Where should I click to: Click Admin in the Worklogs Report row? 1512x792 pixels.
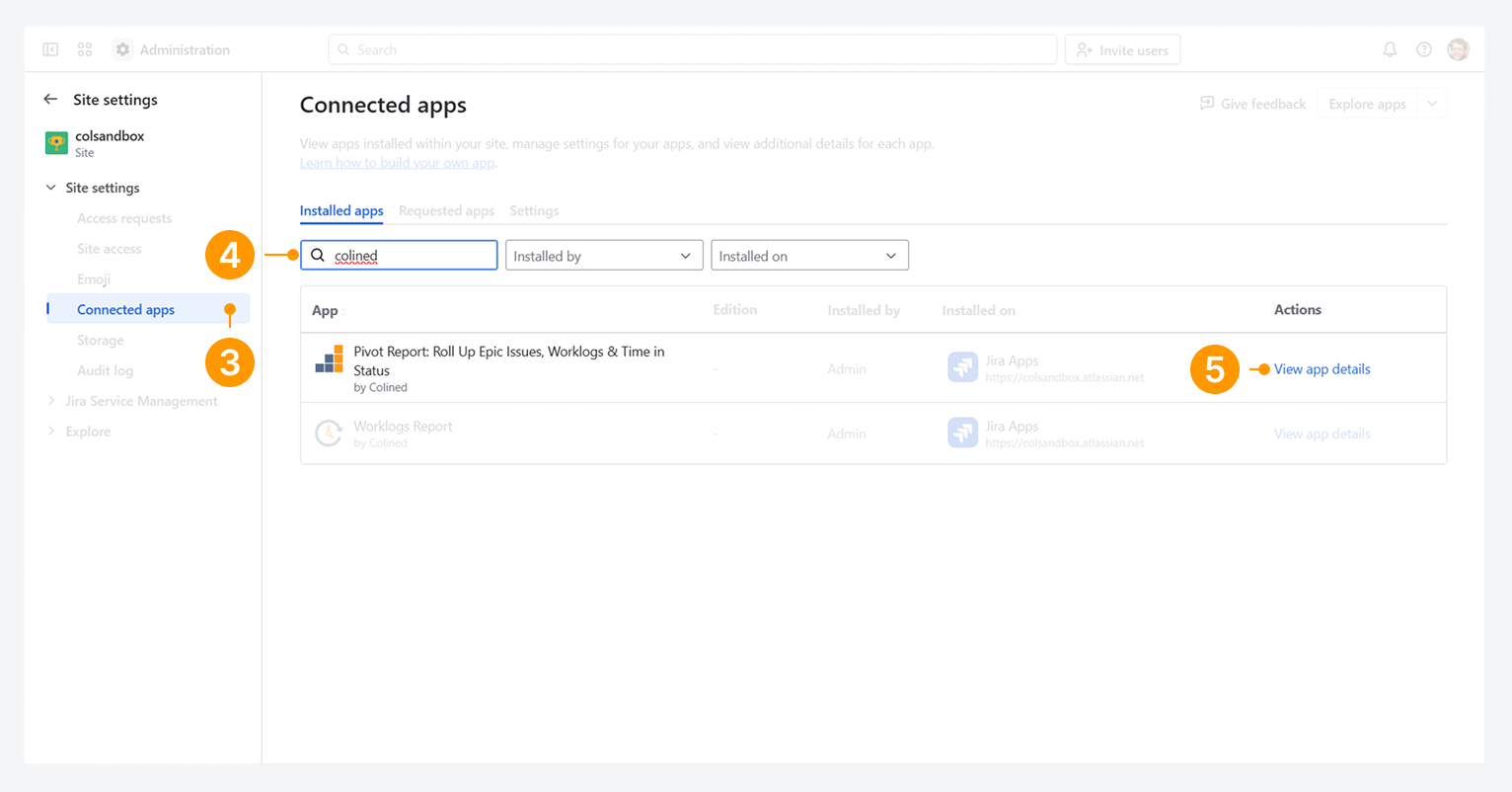[x=847, y=434]
